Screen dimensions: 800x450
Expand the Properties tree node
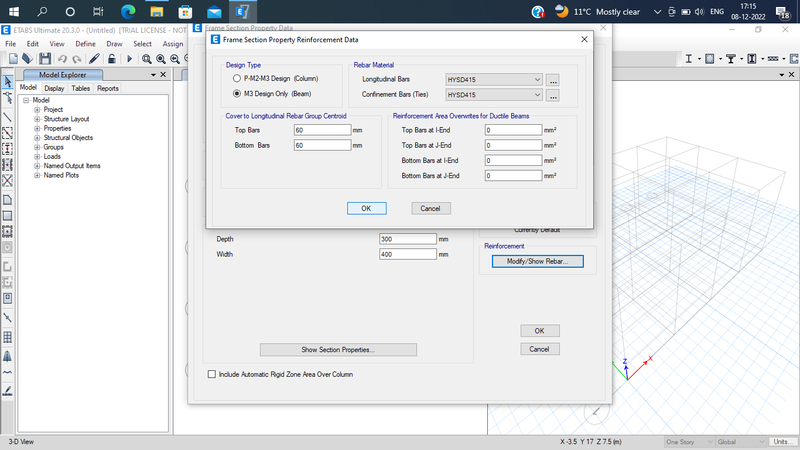[37, 129]
